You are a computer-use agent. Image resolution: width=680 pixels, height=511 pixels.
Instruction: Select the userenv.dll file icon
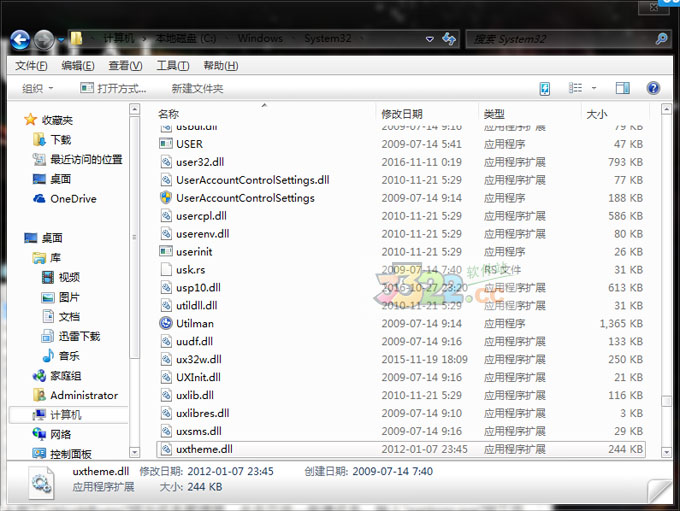coord(166,233)
